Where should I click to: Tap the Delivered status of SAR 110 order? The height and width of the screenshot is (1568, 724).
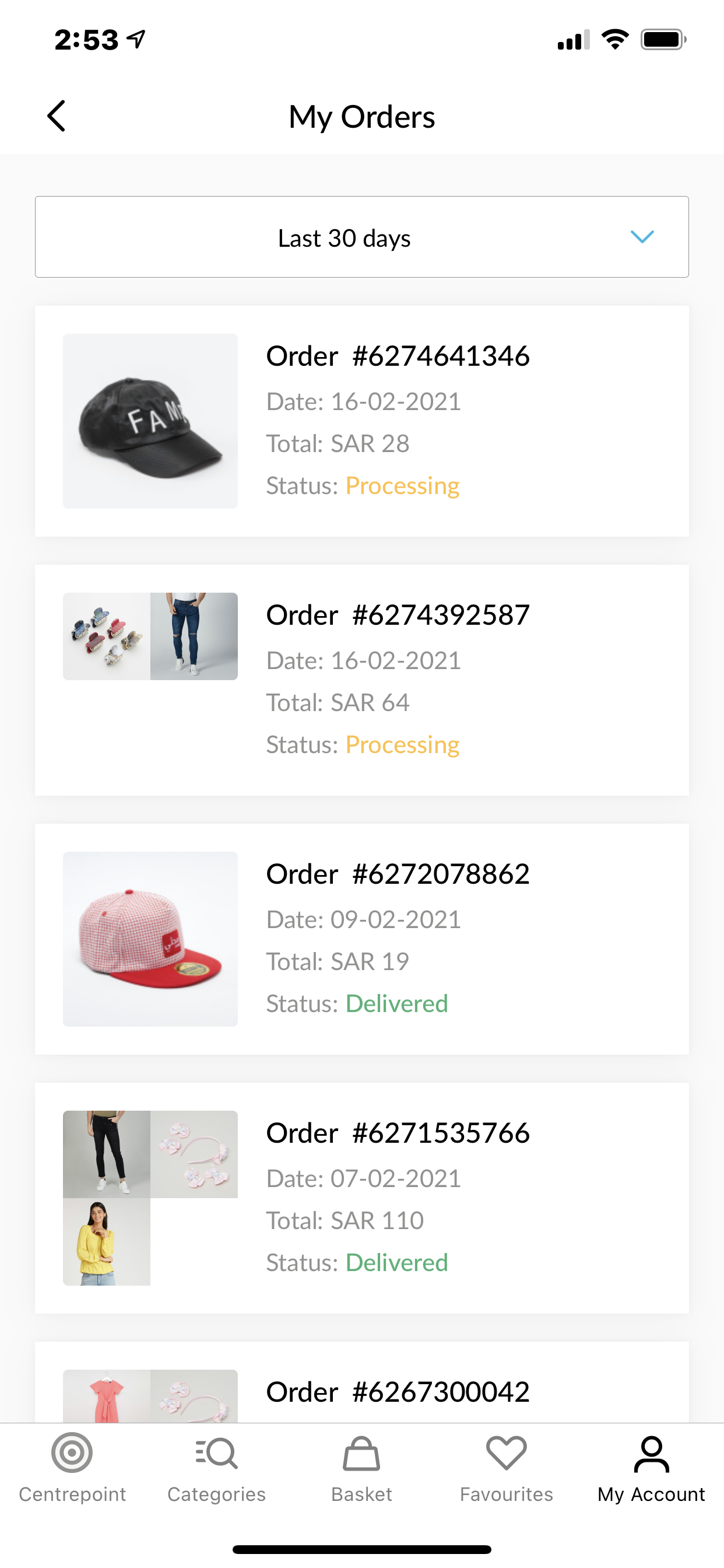click(396, 1262)
